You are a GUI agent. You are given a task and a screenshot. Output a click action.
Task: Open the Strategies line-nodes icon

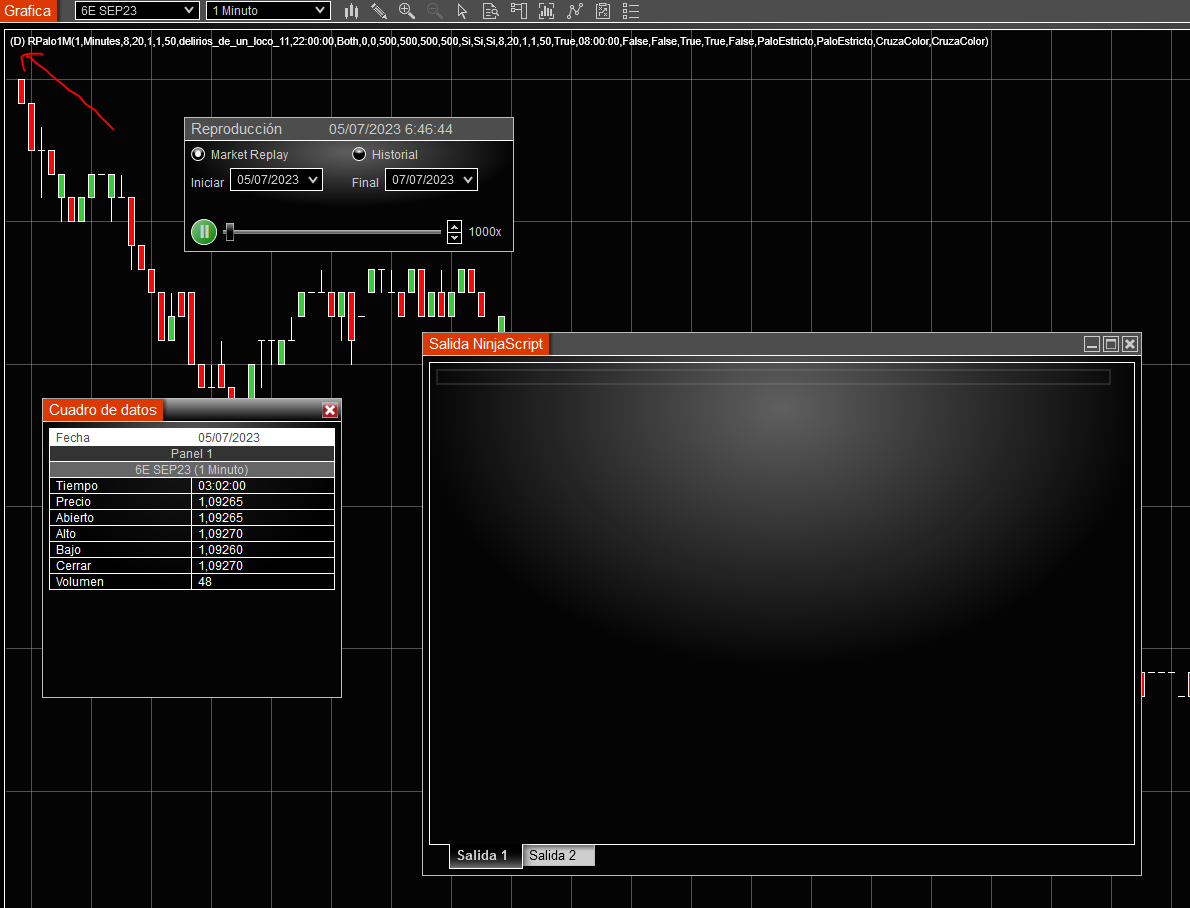pyautogui.click(x=575, y=11)
